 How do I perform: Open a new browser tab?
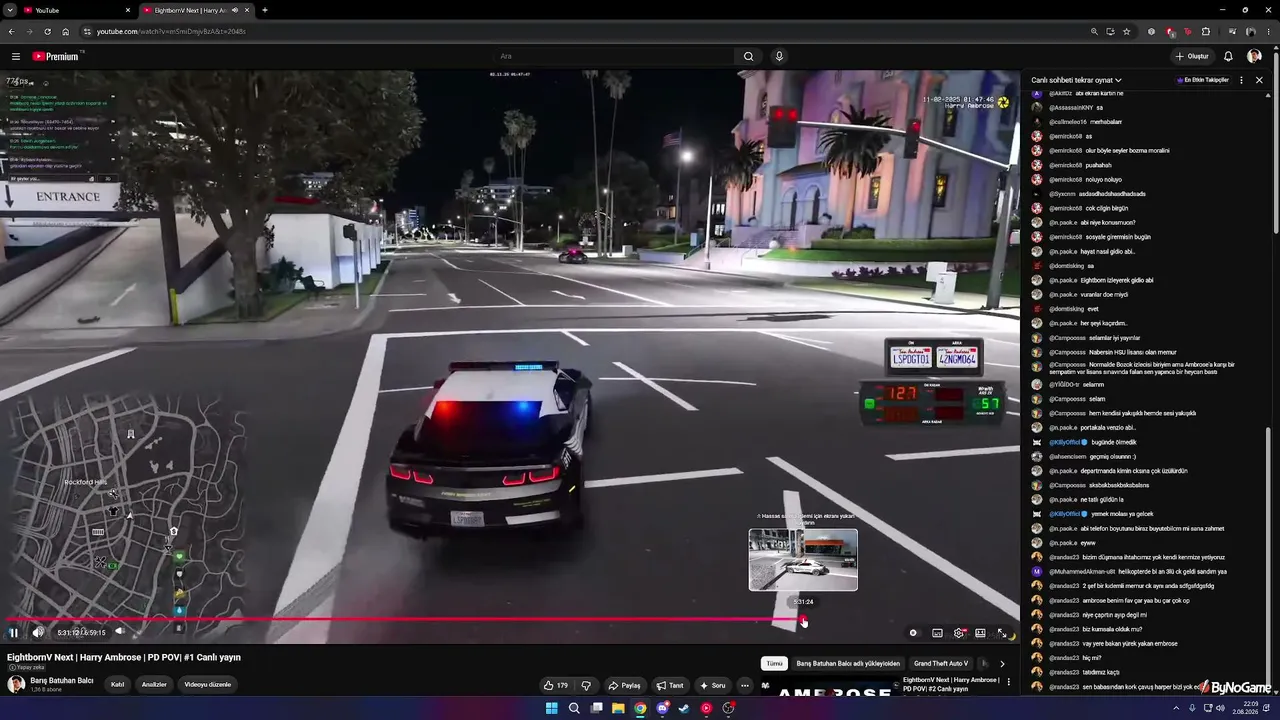coord(265,10)
